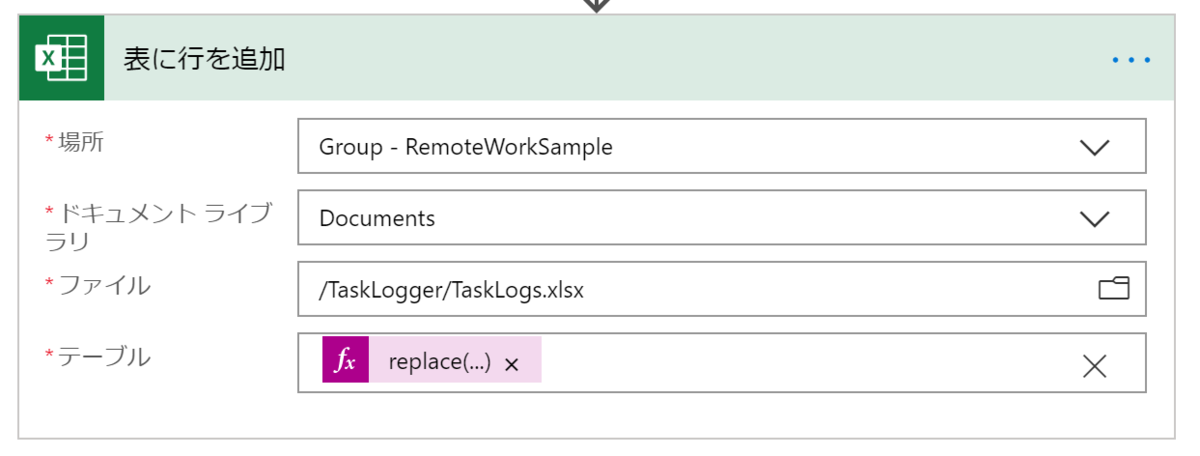
Task: Open the file picker folder icon
Action: (1113, 290)
